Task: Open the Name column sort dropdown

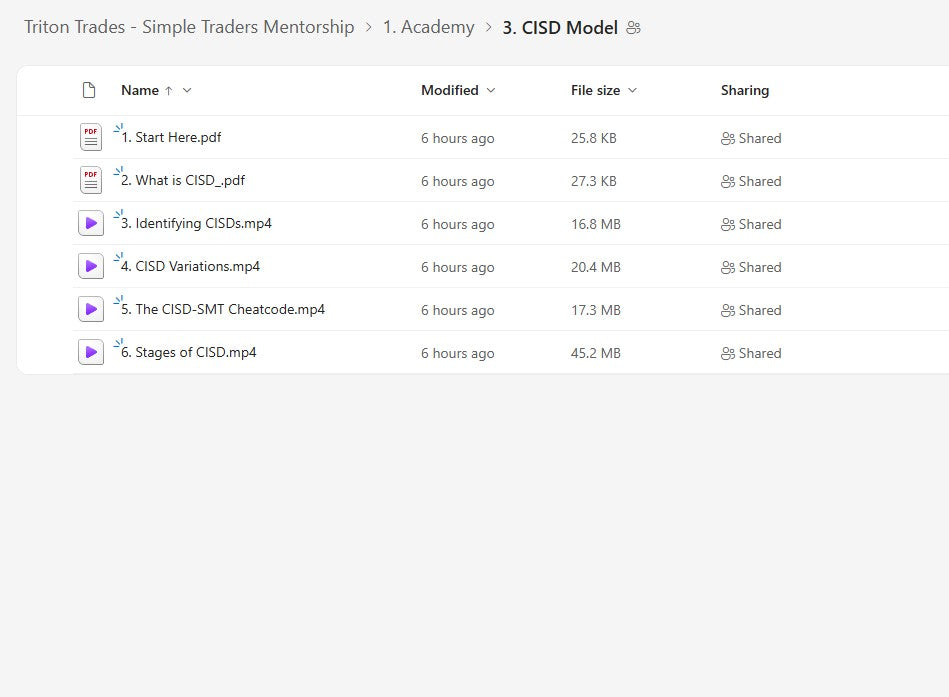Action: coord(187,90)
